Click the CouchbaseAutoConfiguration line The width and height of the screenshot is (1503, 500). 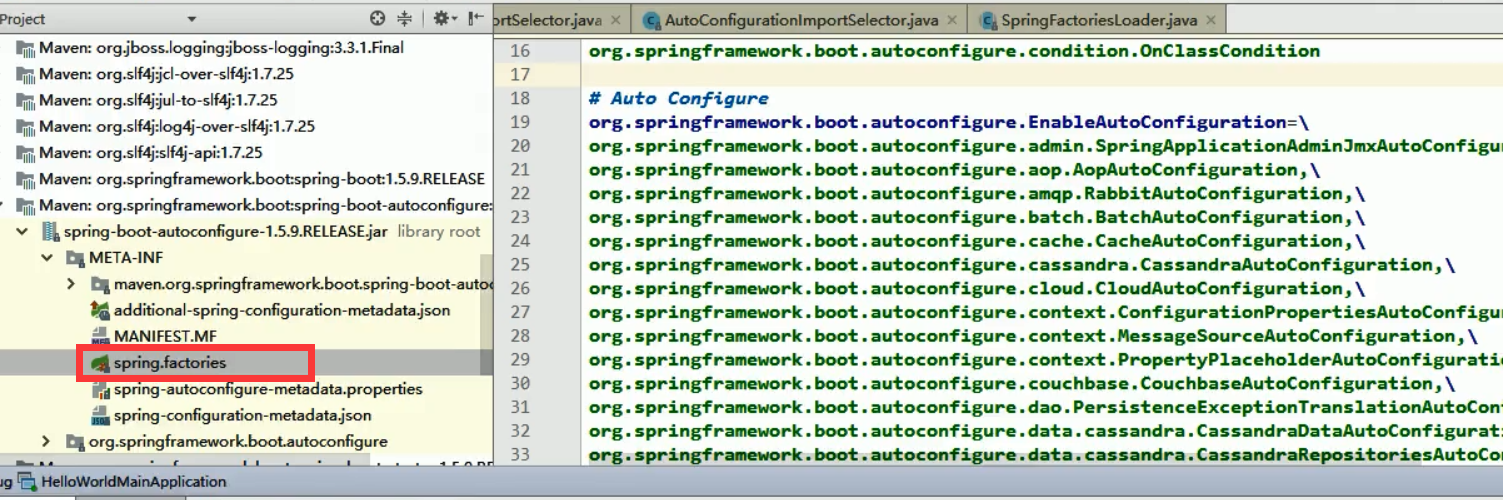click(x=1022, y=384)
